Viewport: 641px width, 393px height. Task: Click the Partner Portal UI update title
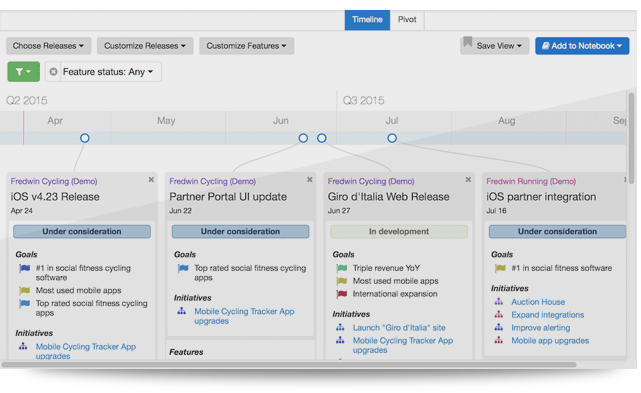(x=228, y=197)
